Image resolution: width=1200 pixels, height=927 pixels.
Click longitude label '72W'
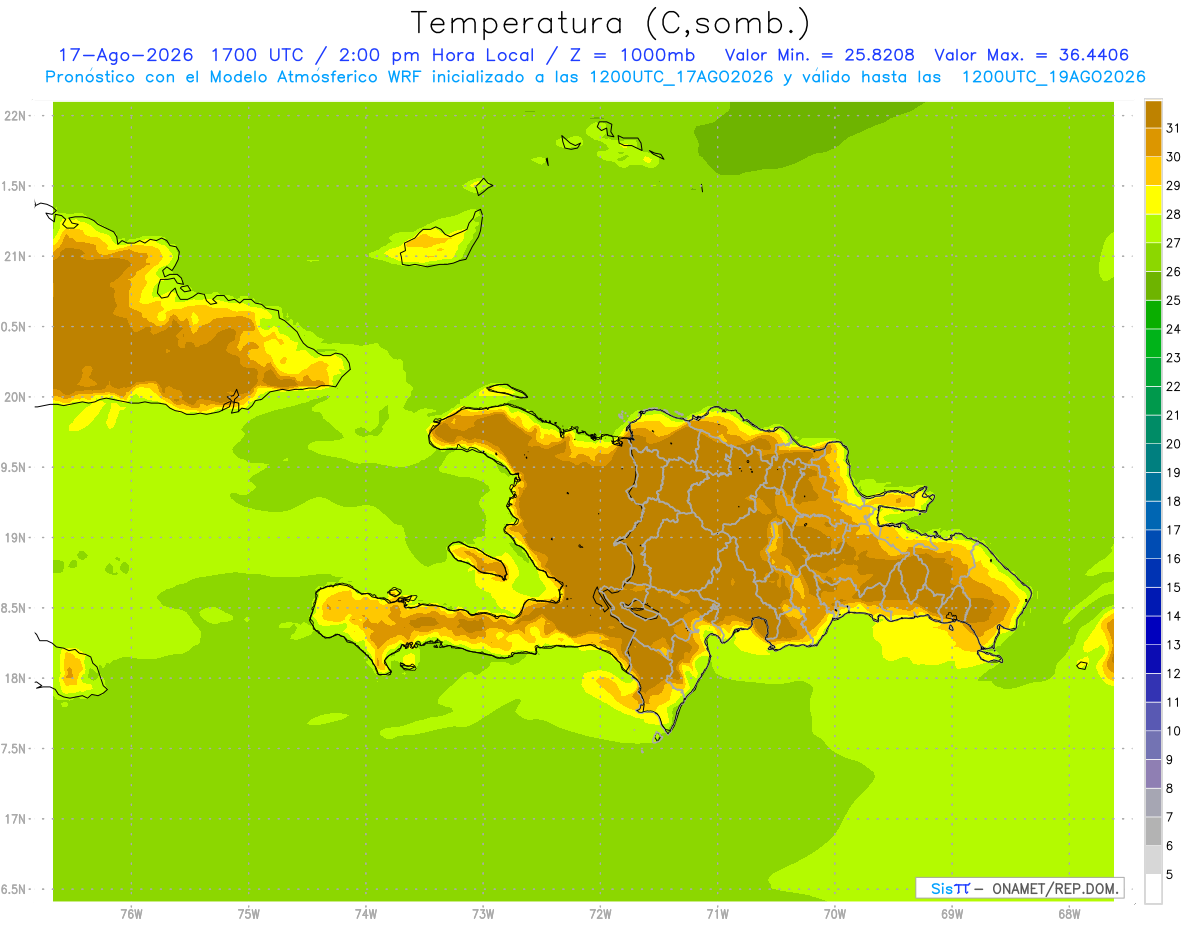(x=600, y=914)
